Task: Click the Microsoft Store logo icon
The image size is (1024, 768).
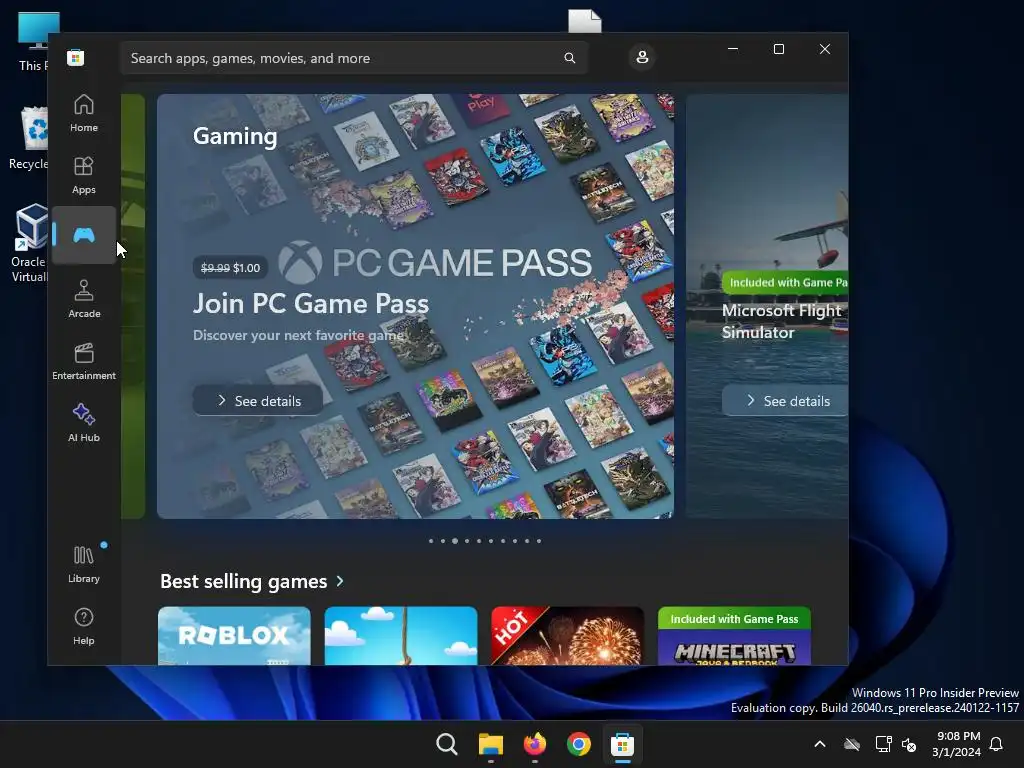Action: point(75,57)
